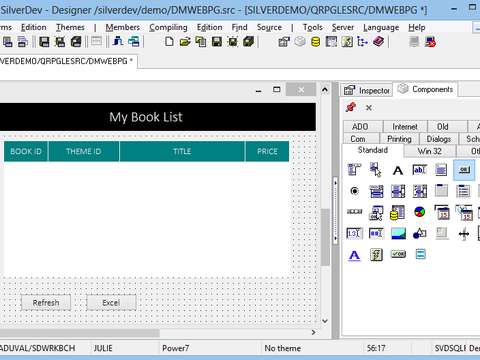Select the Image component (landscape picture)
The height and width of the screenshot is (360, 480).
(x=398, y=233)
